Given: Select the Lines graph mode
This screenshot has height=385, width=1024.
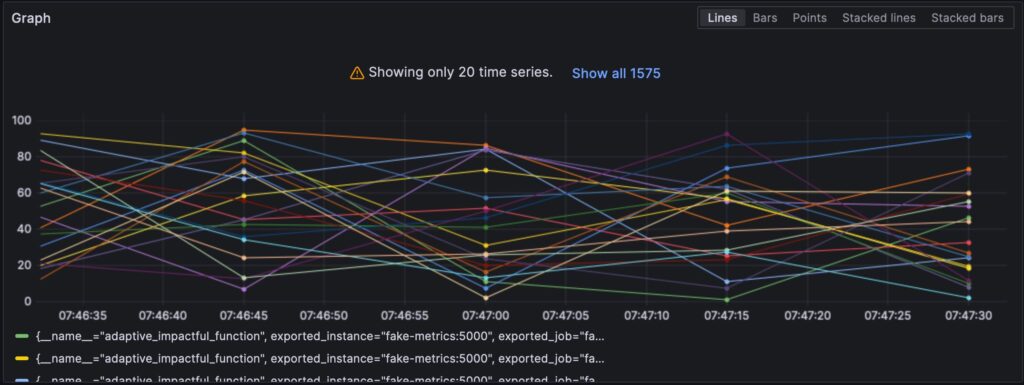Looking at the screenshot, I should [x=722, y=18].
